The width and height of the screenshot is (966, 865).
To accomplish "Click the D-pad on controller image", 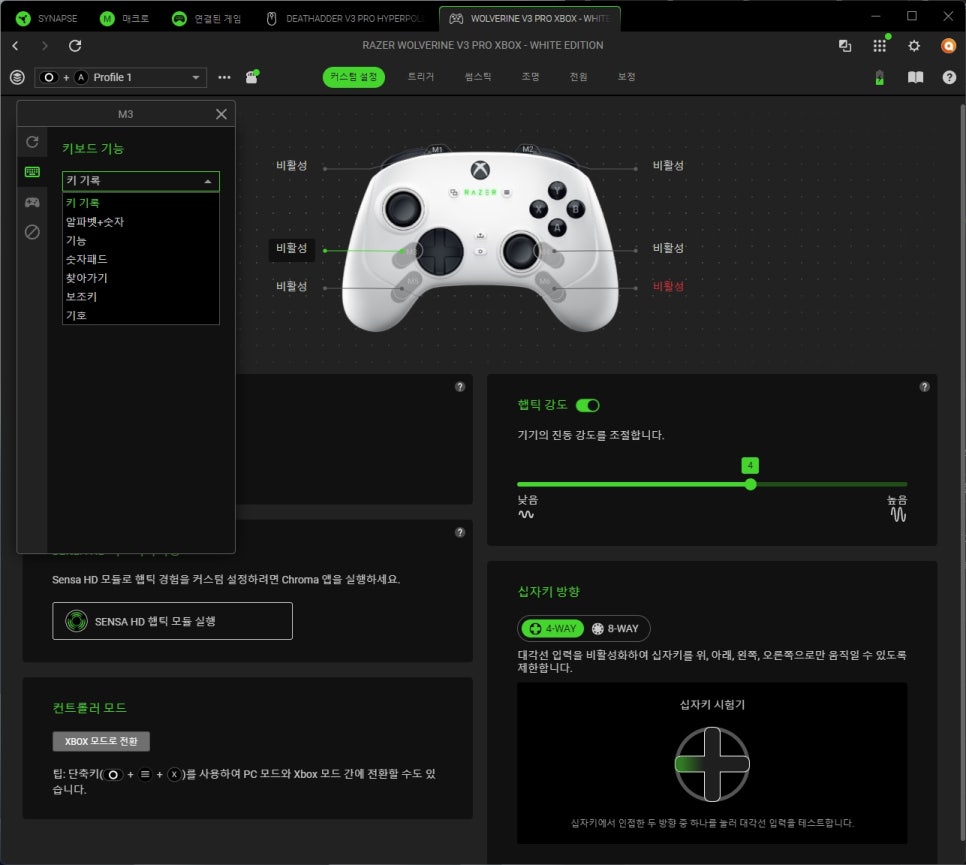I will tap(439, 251).
